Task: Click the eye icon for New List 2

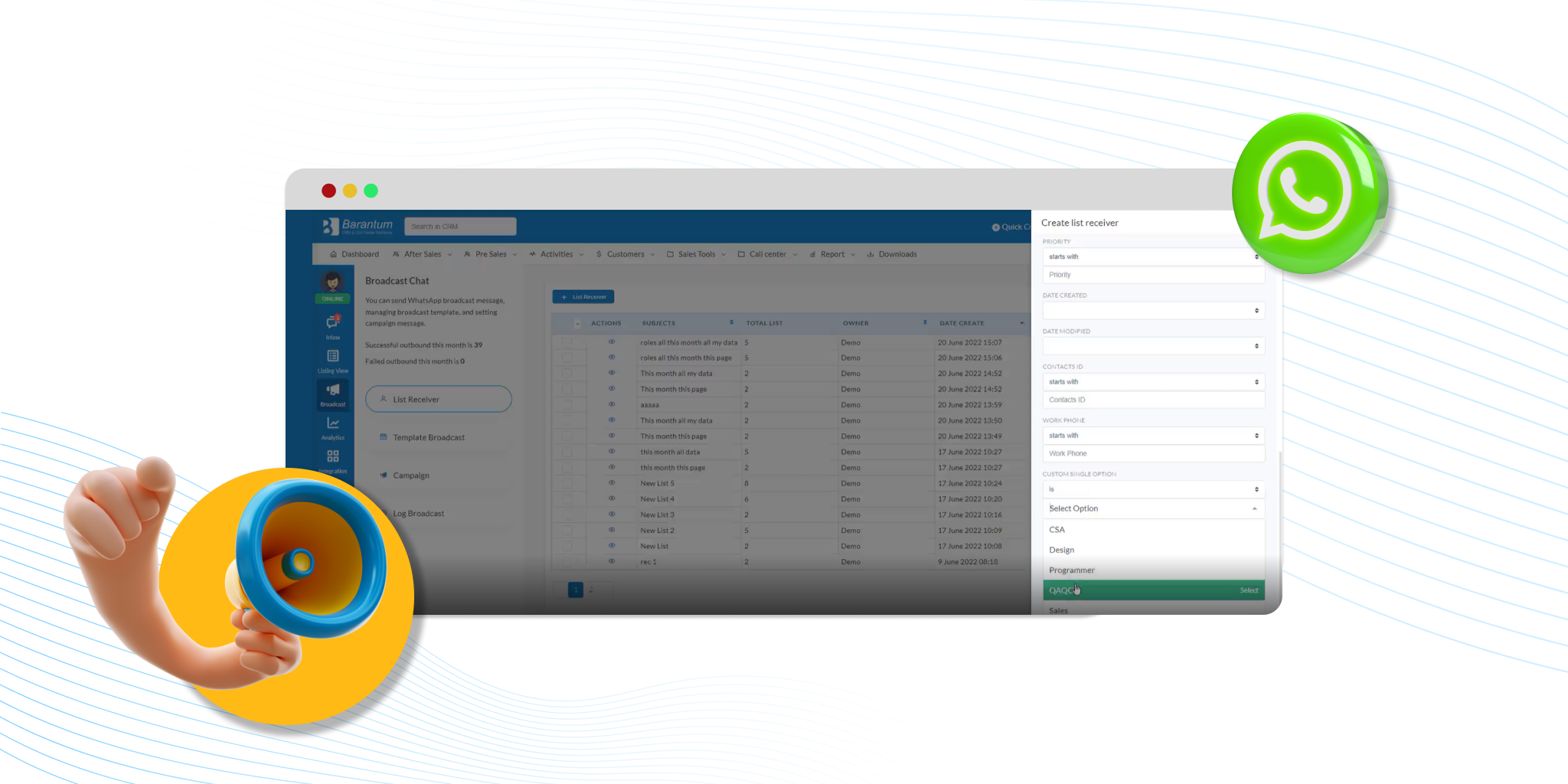Action: [612, 530]
